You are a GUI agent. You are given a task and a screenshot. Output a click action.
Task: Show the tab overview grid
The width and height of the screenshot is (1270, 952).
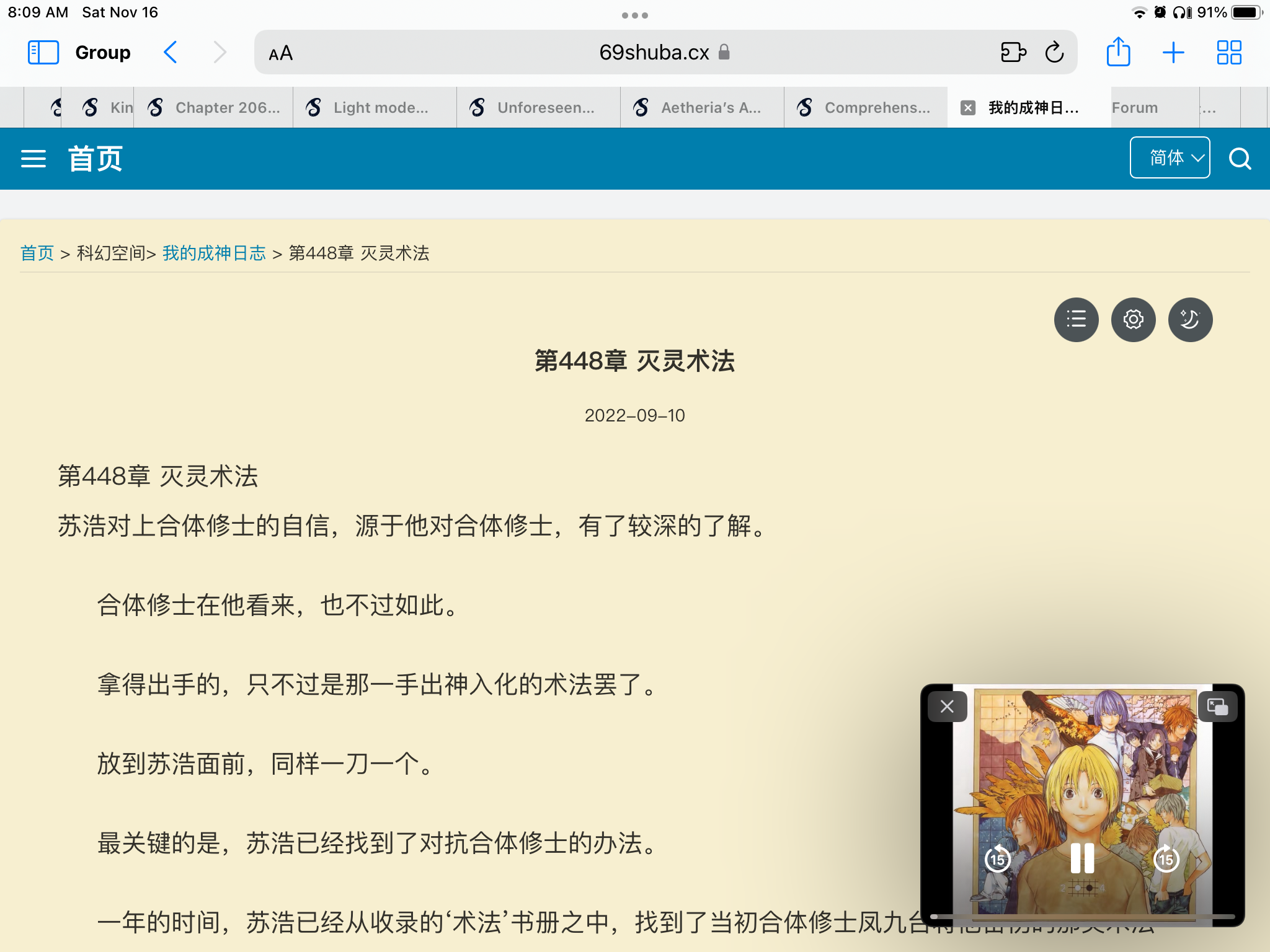(1228, 53)
